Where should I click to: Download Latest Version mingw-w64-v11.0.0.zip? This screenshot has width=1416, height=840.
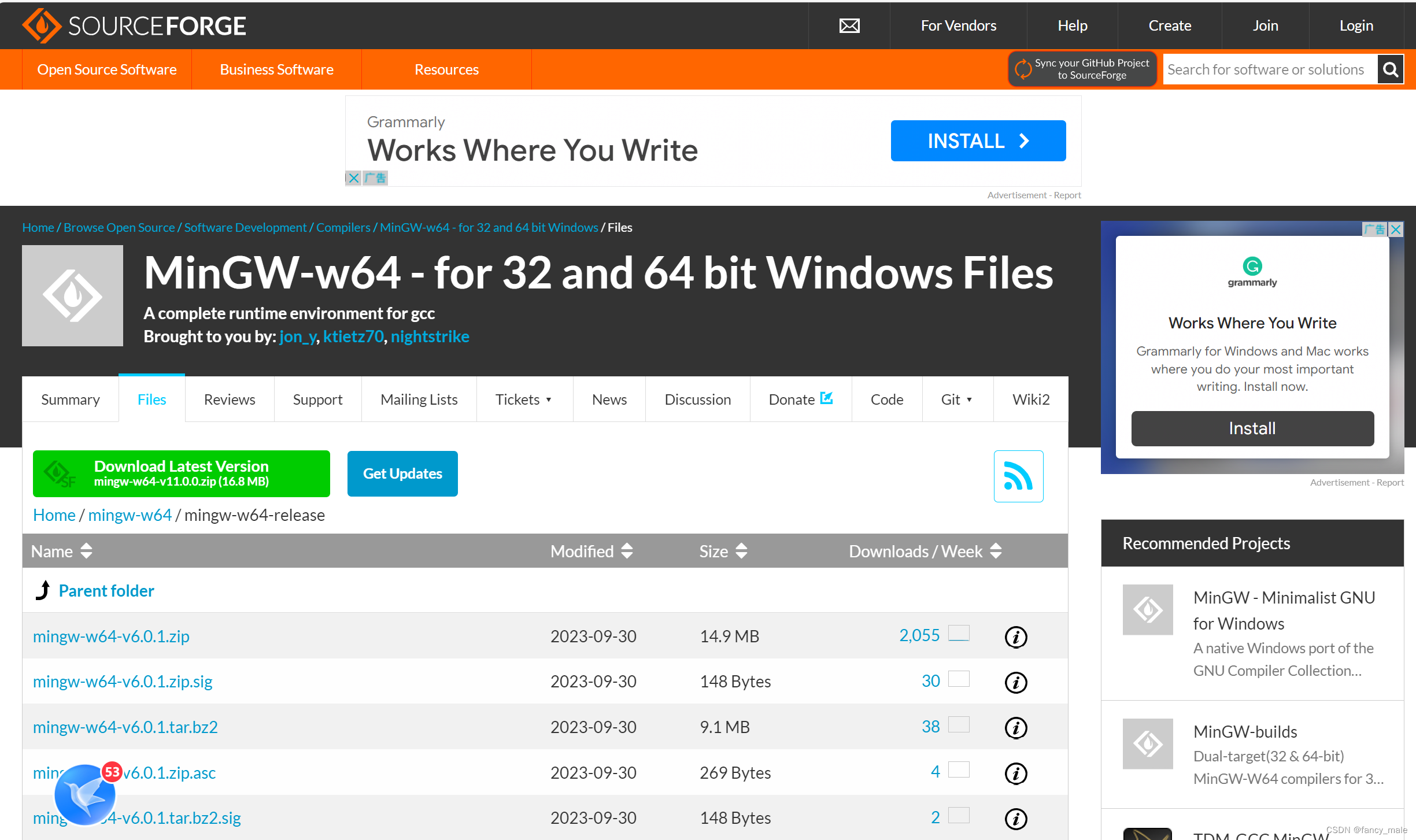click(182, 473)
